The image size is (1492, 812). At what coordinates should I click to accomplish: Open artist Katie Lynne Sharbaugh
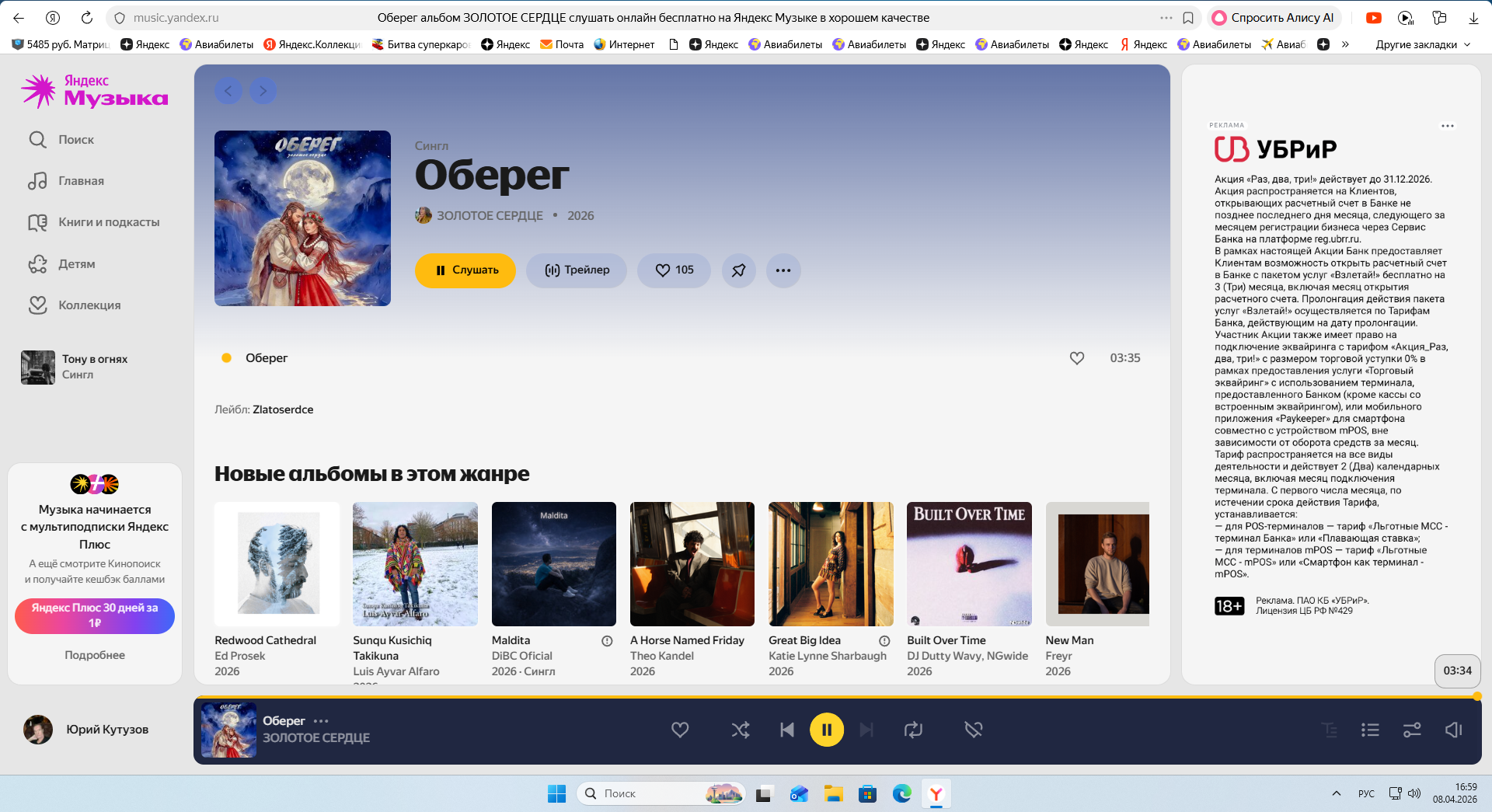(x=828, y=656)
